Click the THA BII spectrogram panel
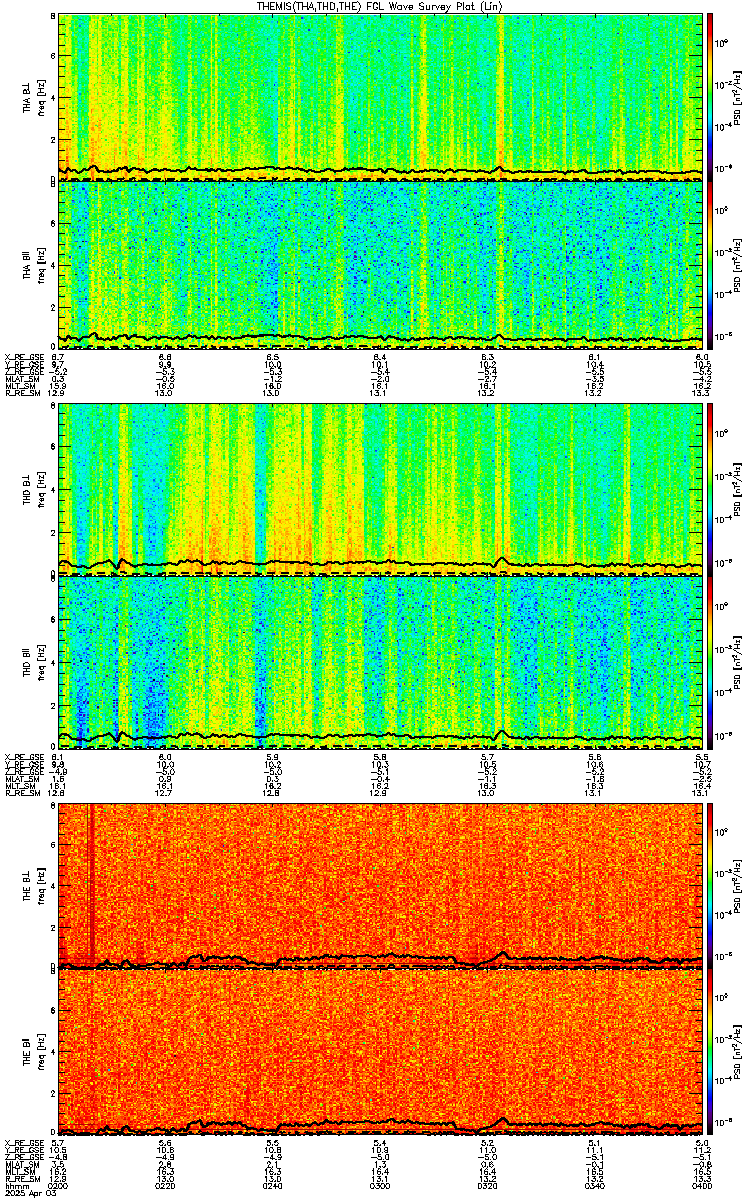 (x=380, y=264)
